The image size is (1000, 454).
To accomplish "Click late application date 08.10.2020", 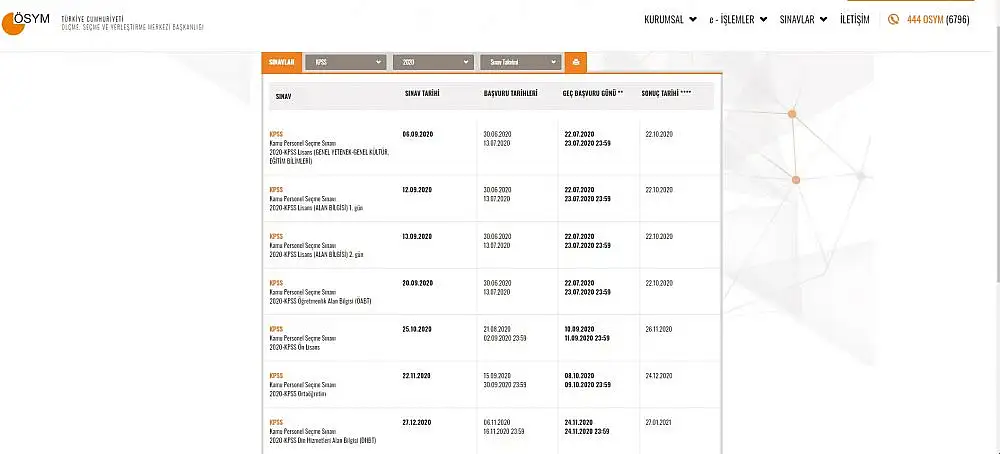I will coord(579,376).
